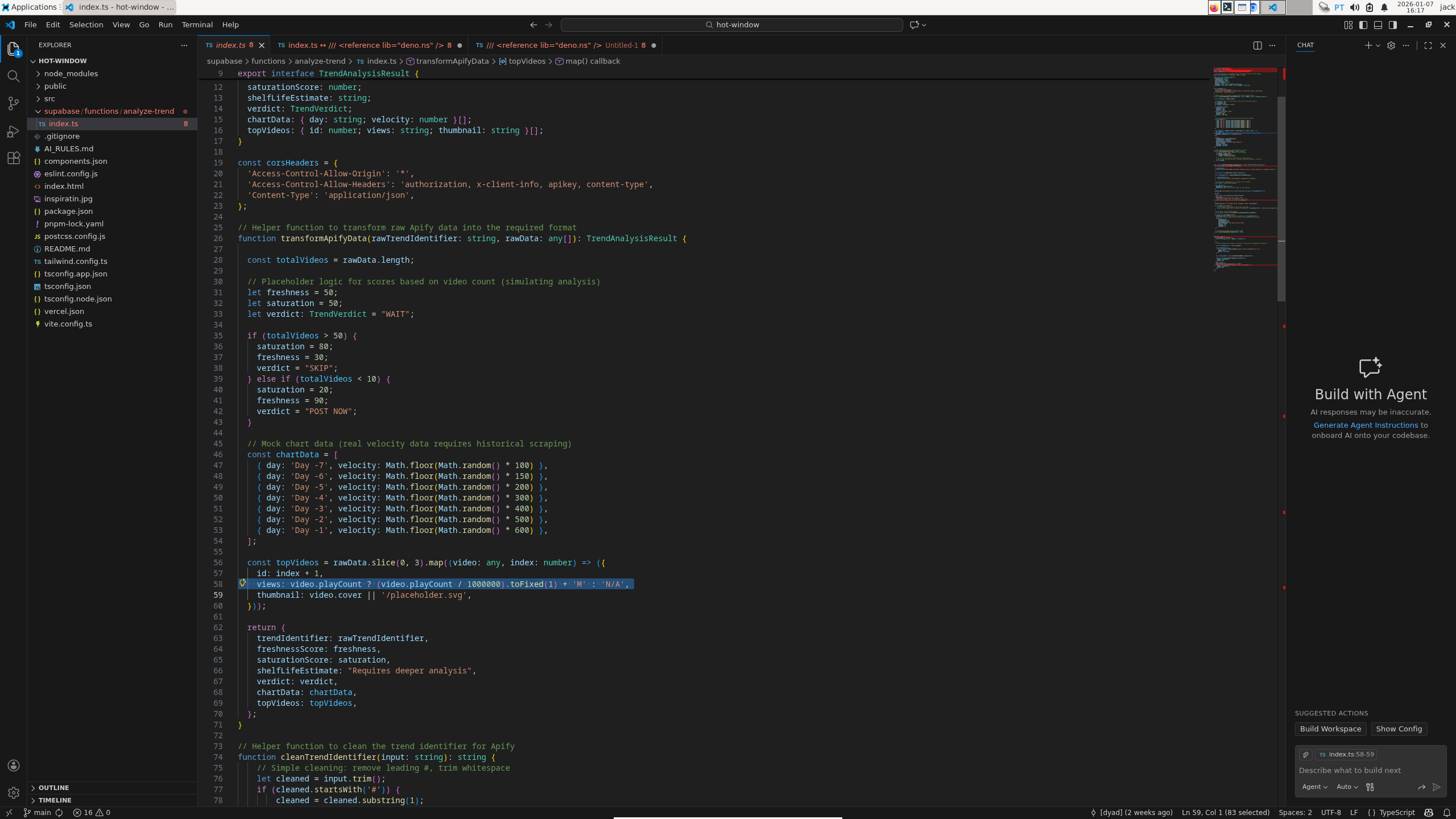Click Build Workspace suggested action
Screen dimensions: 1456x819
pos(1330,729)
